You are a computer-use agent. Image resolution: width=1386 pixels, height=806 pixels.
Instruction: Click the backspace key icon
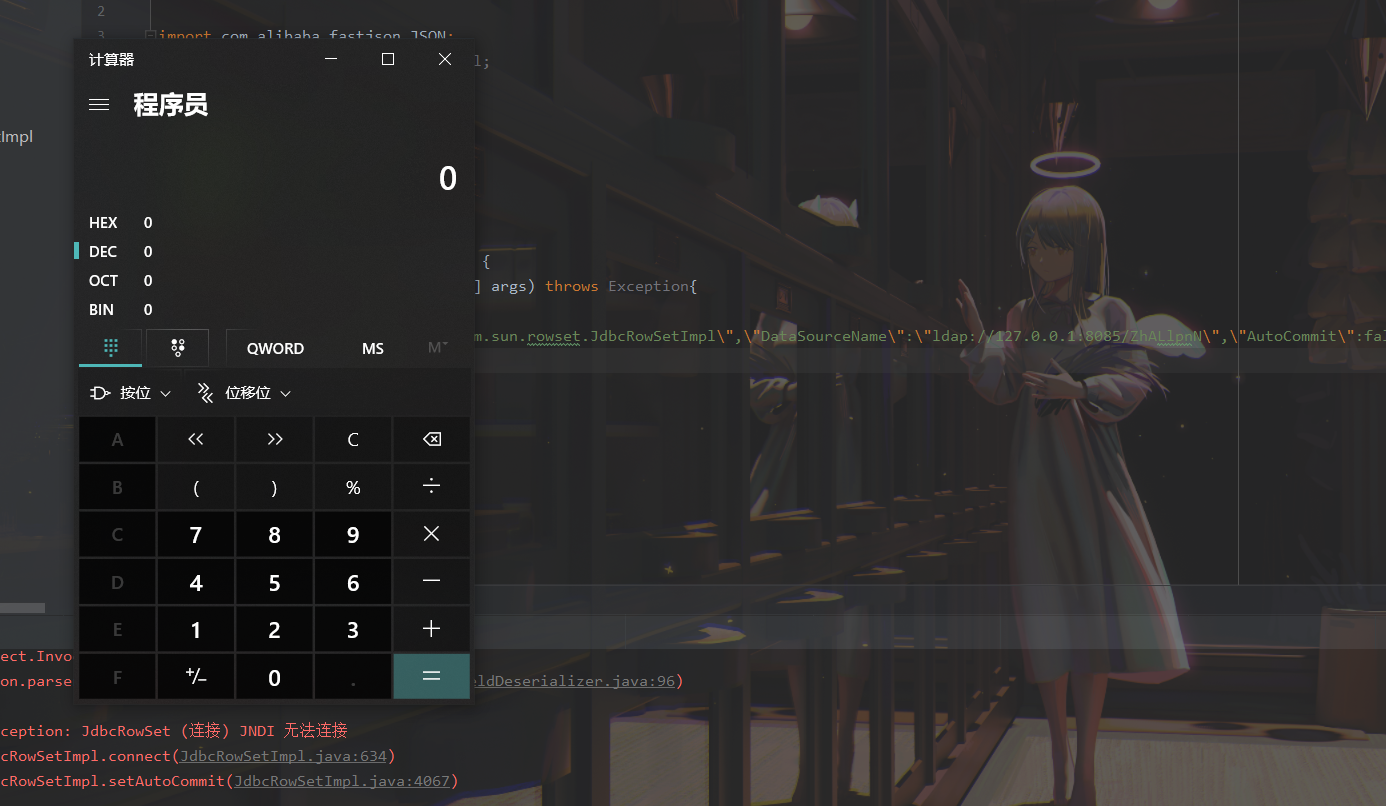coord(432,439)
